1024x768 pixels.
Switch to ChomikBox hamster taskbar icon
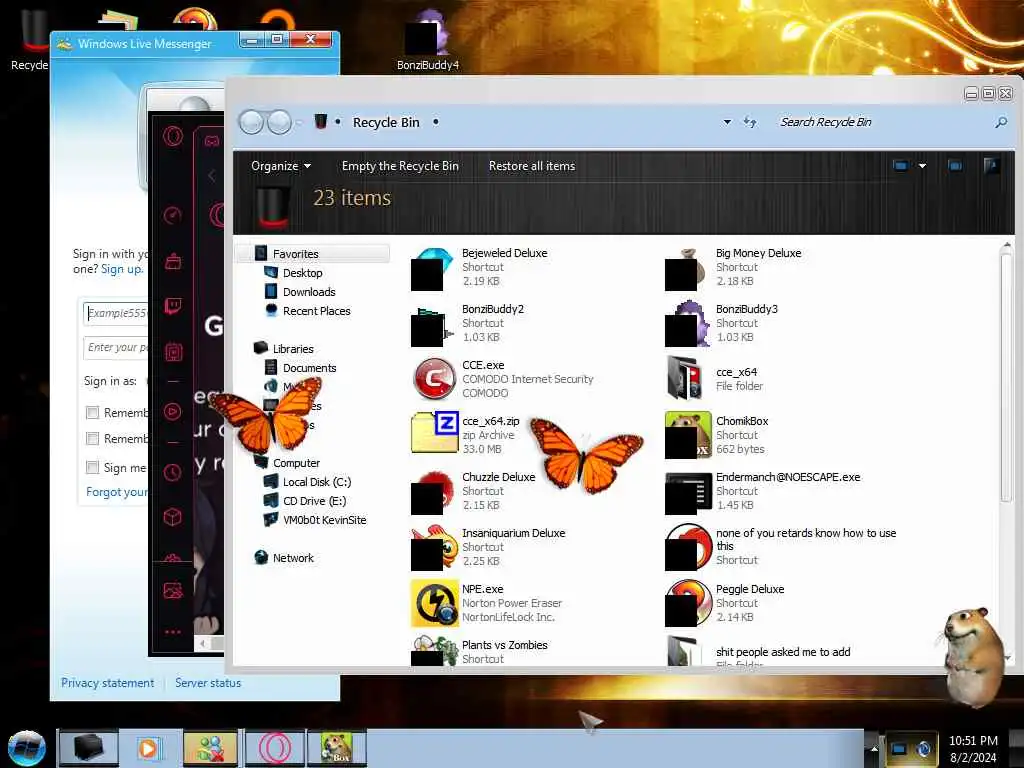[337, 748]
